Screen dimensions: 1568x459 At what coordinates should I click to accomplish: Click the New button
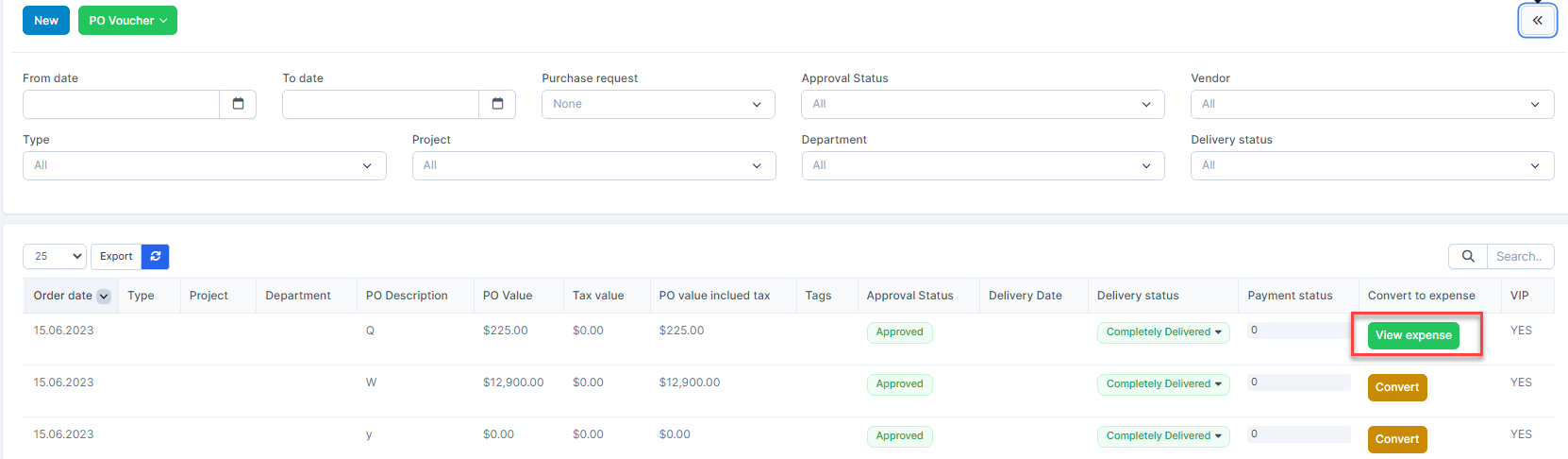pyautogui.click(x=46, y=21)
